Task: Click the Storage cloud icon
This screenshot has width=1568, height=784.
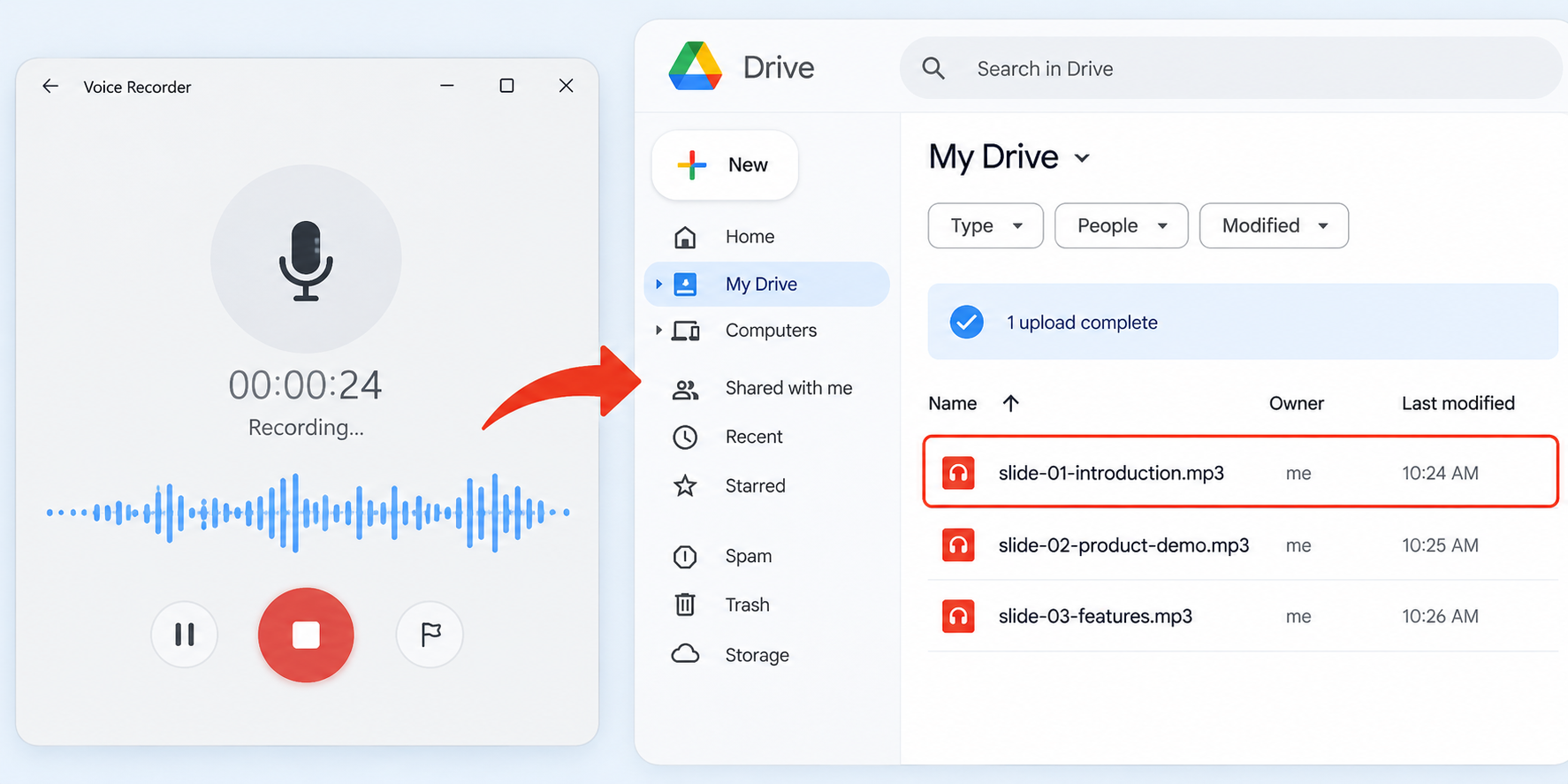Action: 685,654
